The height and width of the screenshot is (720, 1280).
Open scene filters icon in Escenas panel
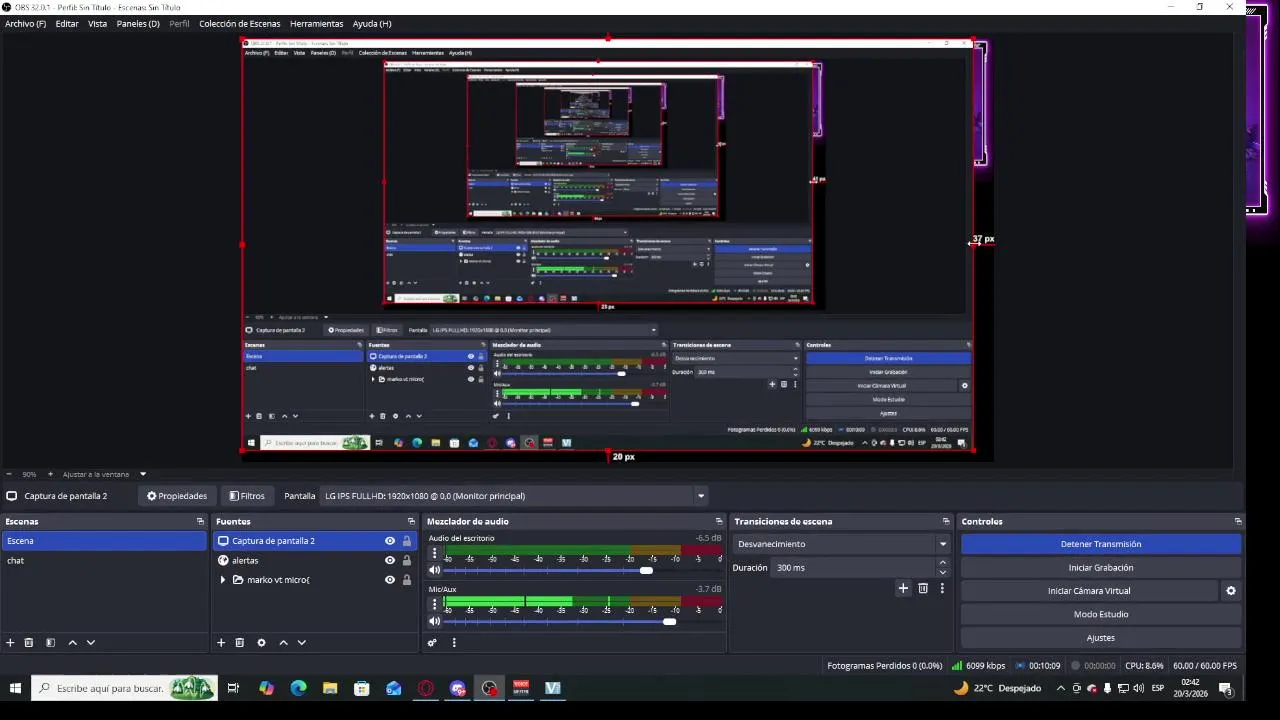click(50, 643)
